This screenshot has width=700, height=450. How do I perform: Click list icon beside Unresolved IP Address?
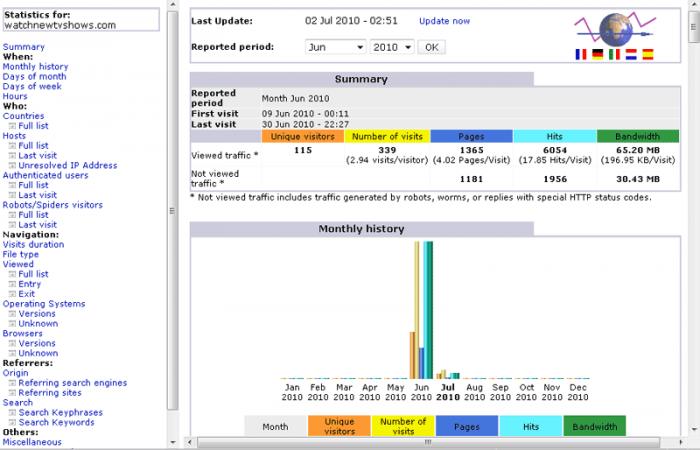tap(12, 166)
